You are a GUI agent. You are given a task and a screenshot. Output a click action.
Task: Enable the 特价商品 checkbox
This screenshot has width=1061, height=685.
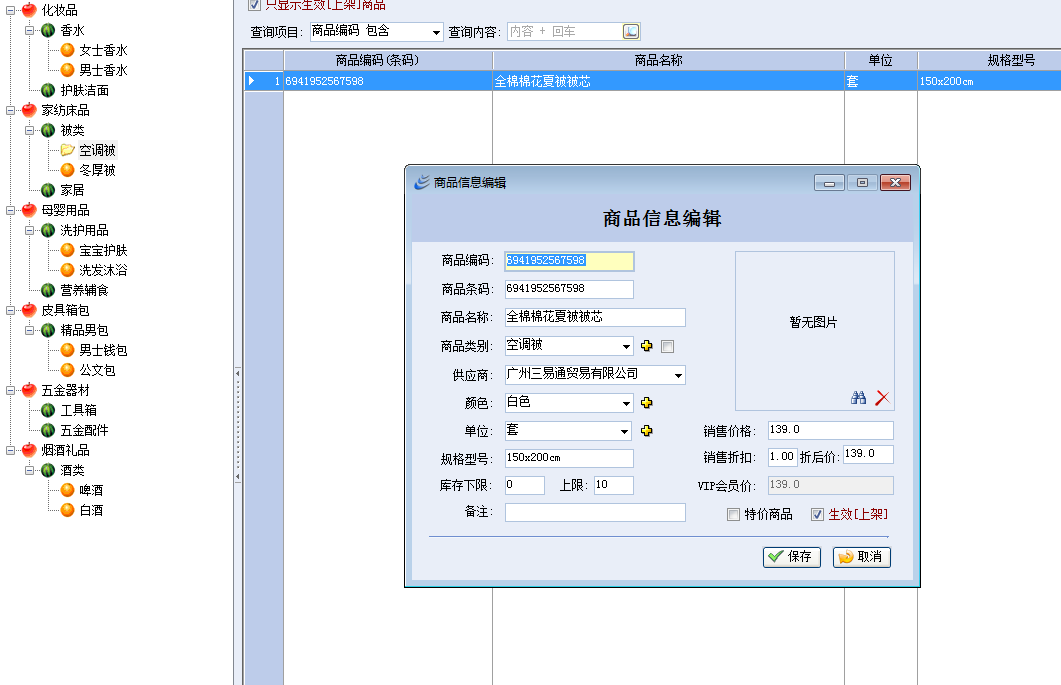pyautogui.click(x=733, y=514)
